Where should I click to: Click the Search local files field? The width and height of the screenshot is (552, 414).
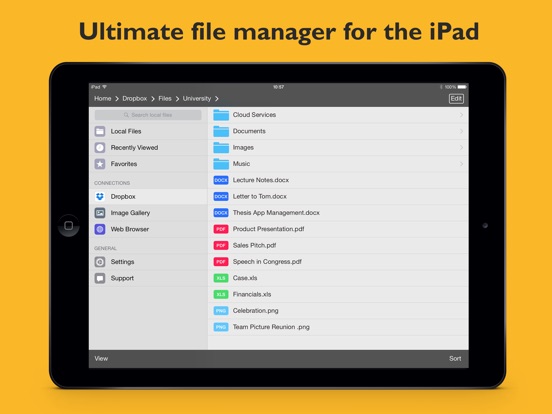[x=148, y=115]
